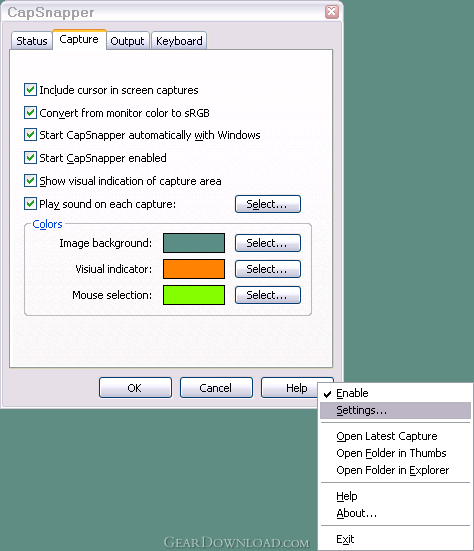Click Select button for Visiual indicator color
This screenshot has width=474, height=551.
tap(268, 269)
